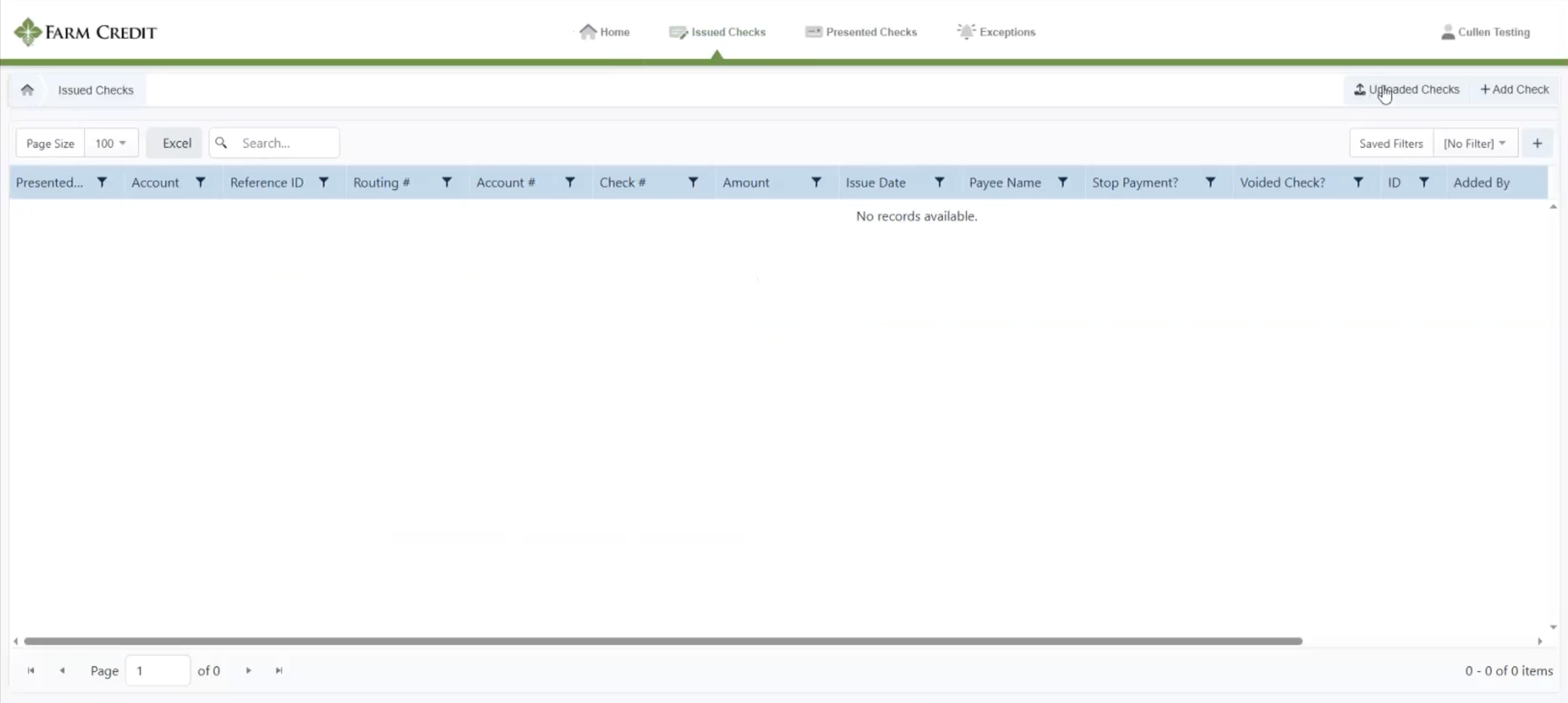The width and height of the screenshot is (1568, 703).
Task: Open the Exceptions tab
Action: point(996,32)
